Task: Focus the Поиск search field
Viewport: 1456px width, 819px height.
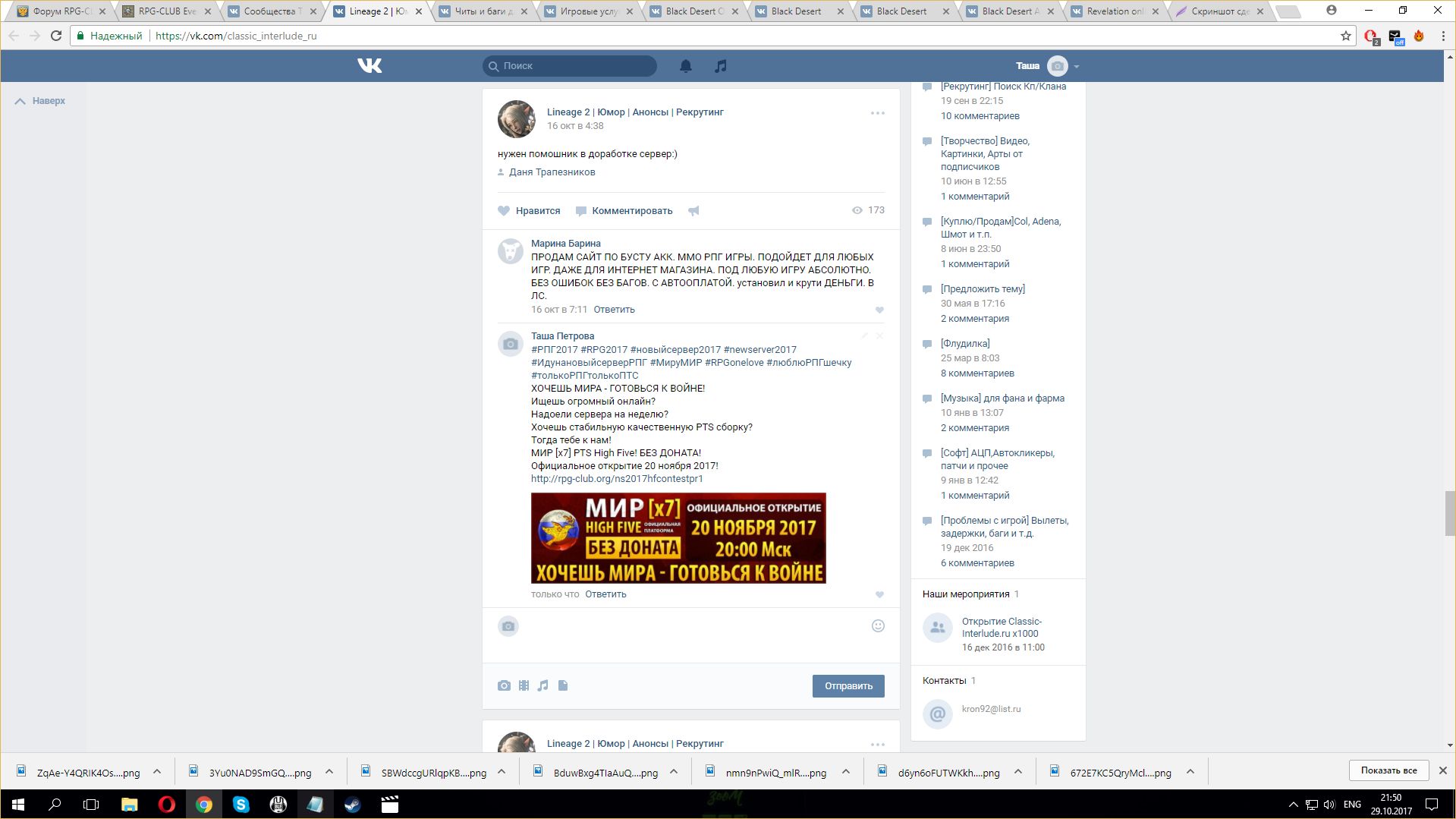Action: [570, 66]
